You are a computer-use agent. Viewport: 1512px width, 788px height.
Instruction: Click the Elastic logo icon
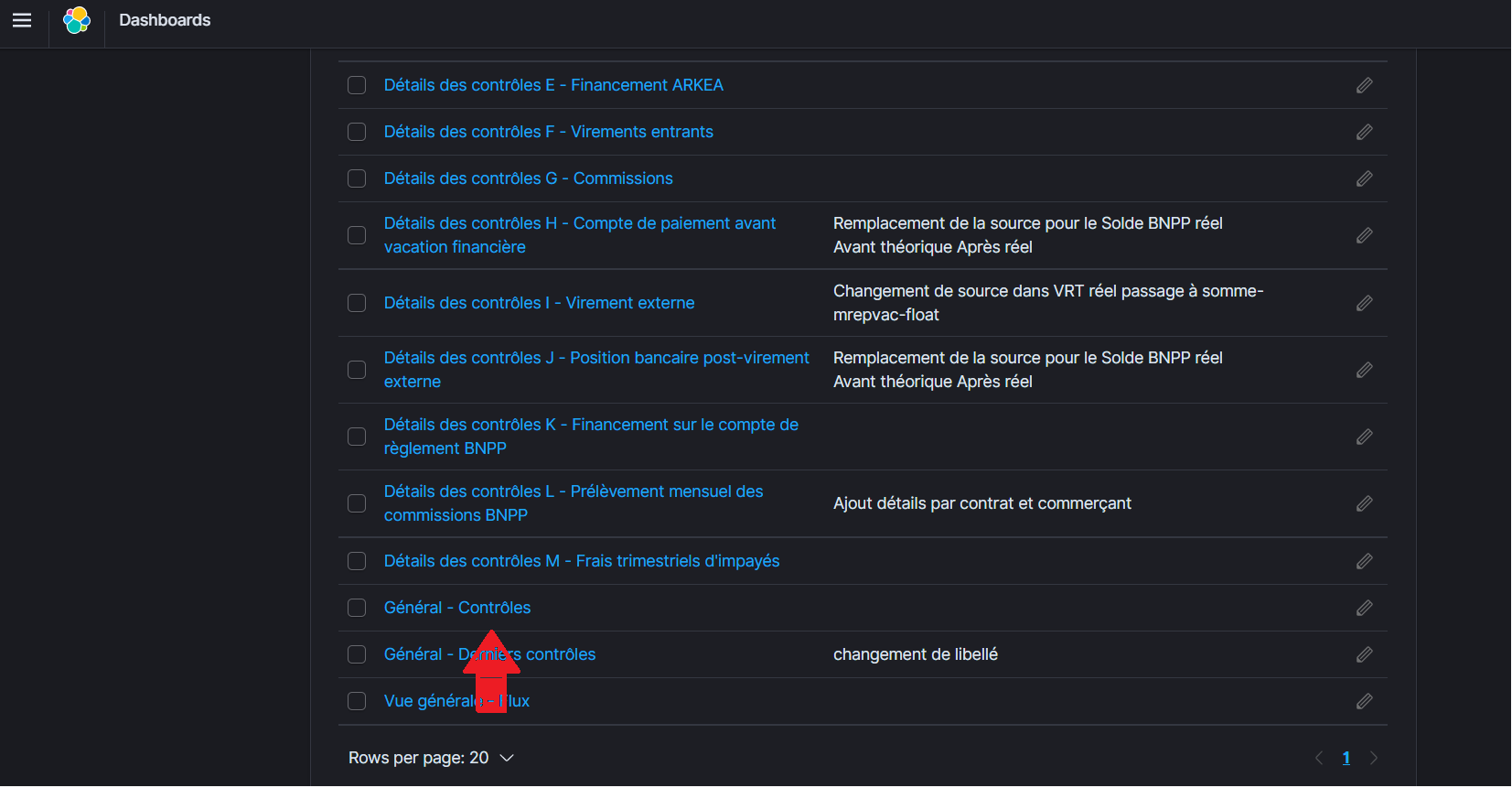coord(77,20)
